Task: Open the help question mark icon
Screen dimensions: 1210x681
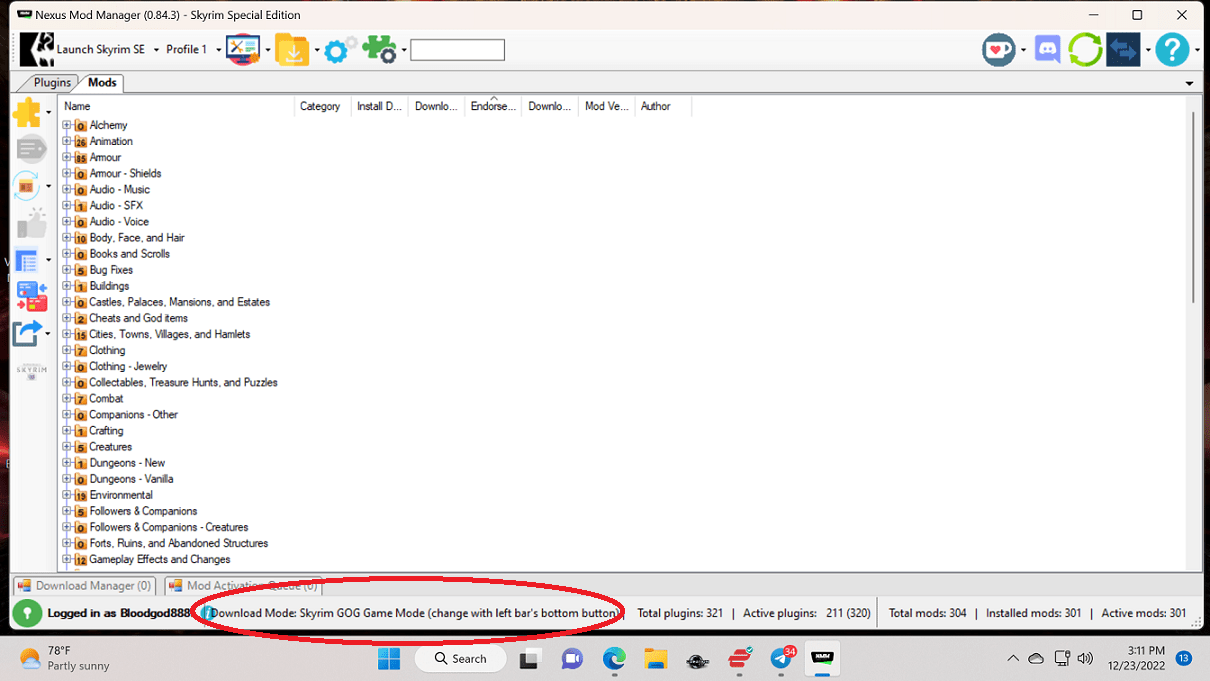Action: (x=1172, y=49)
